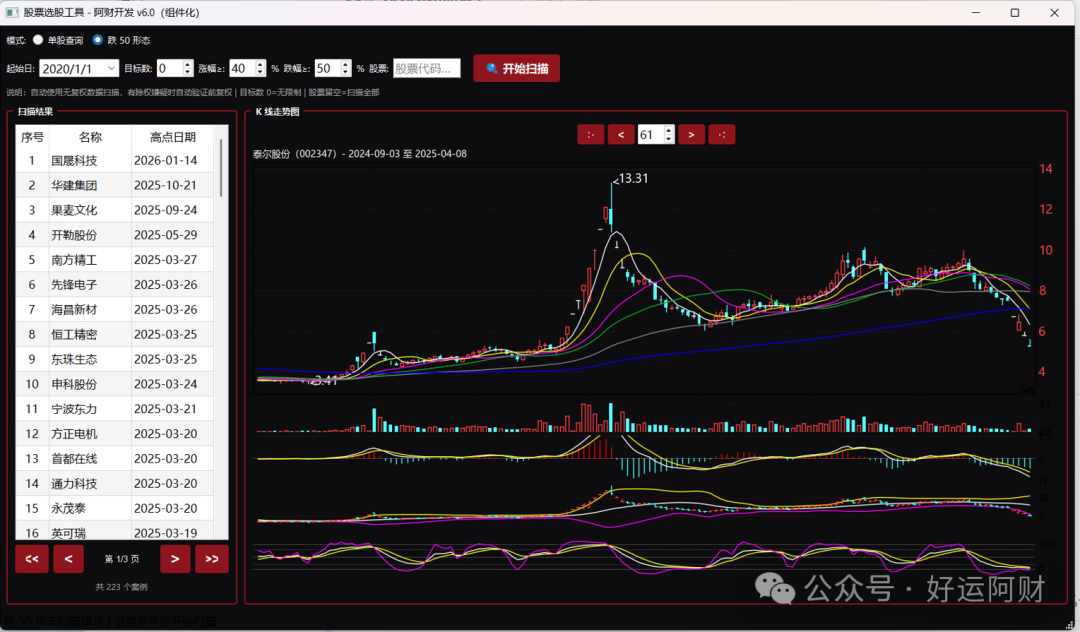Select the 先锋电子 row in results
Screen dimensions: 1080x632
pos(115,284)
